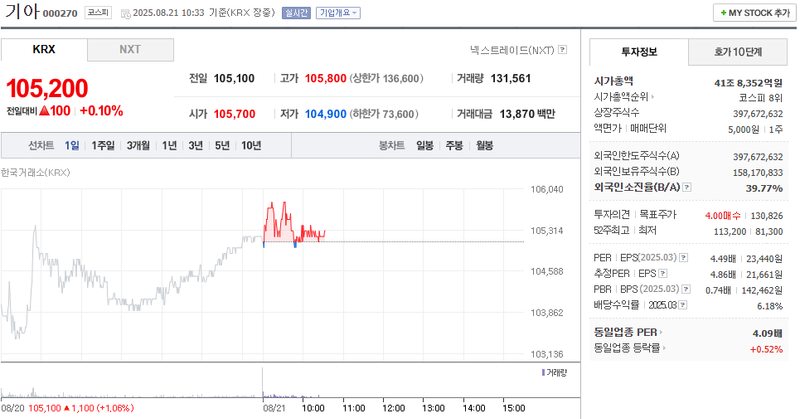The height and width of the screenshot is (419, 800).
Task: Click the 외국인소진율 value 39.77%
Action: tap(764, 188)
